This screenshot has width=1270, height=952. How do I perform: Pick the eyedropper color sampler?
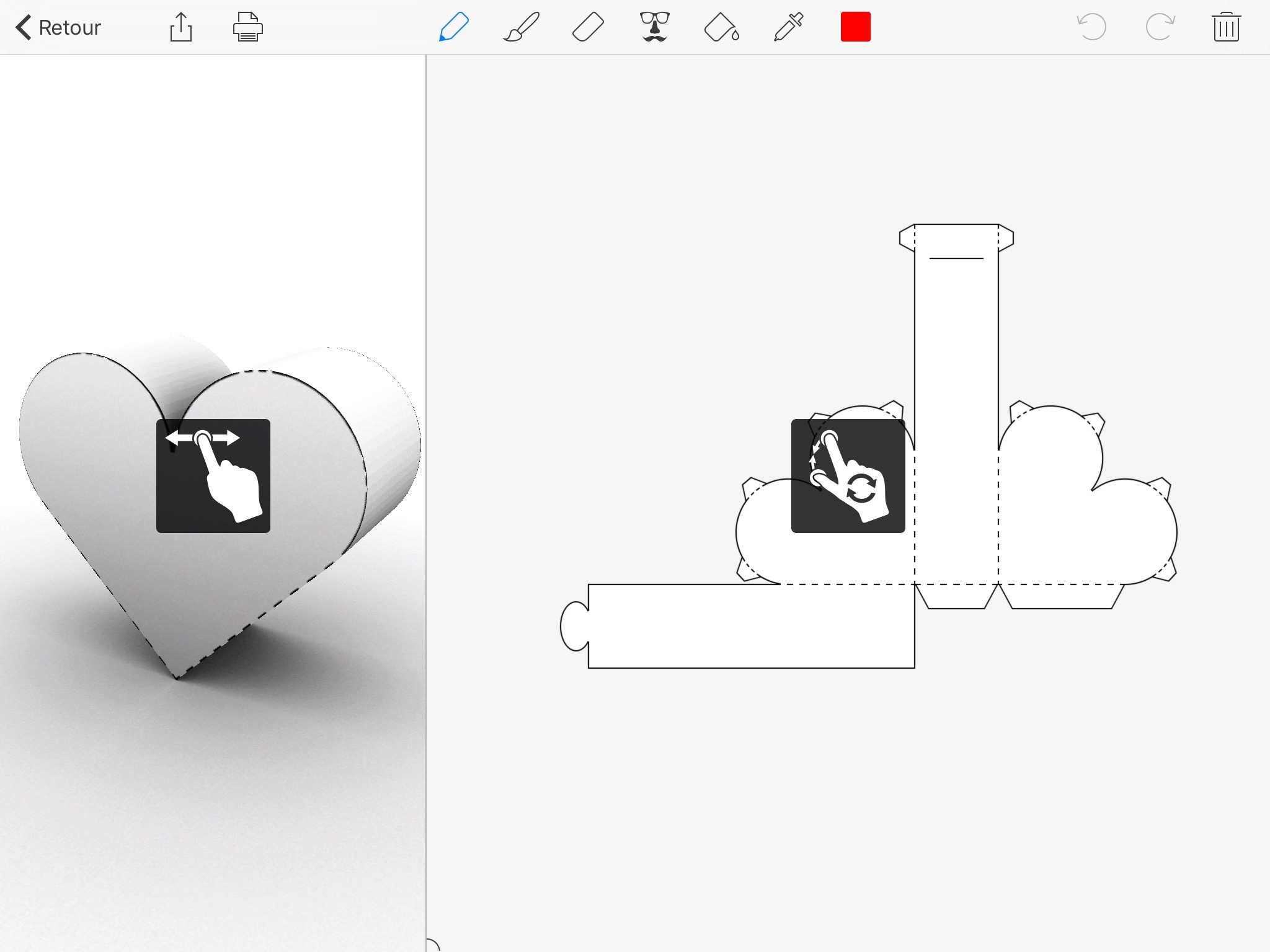click(789, 27)
